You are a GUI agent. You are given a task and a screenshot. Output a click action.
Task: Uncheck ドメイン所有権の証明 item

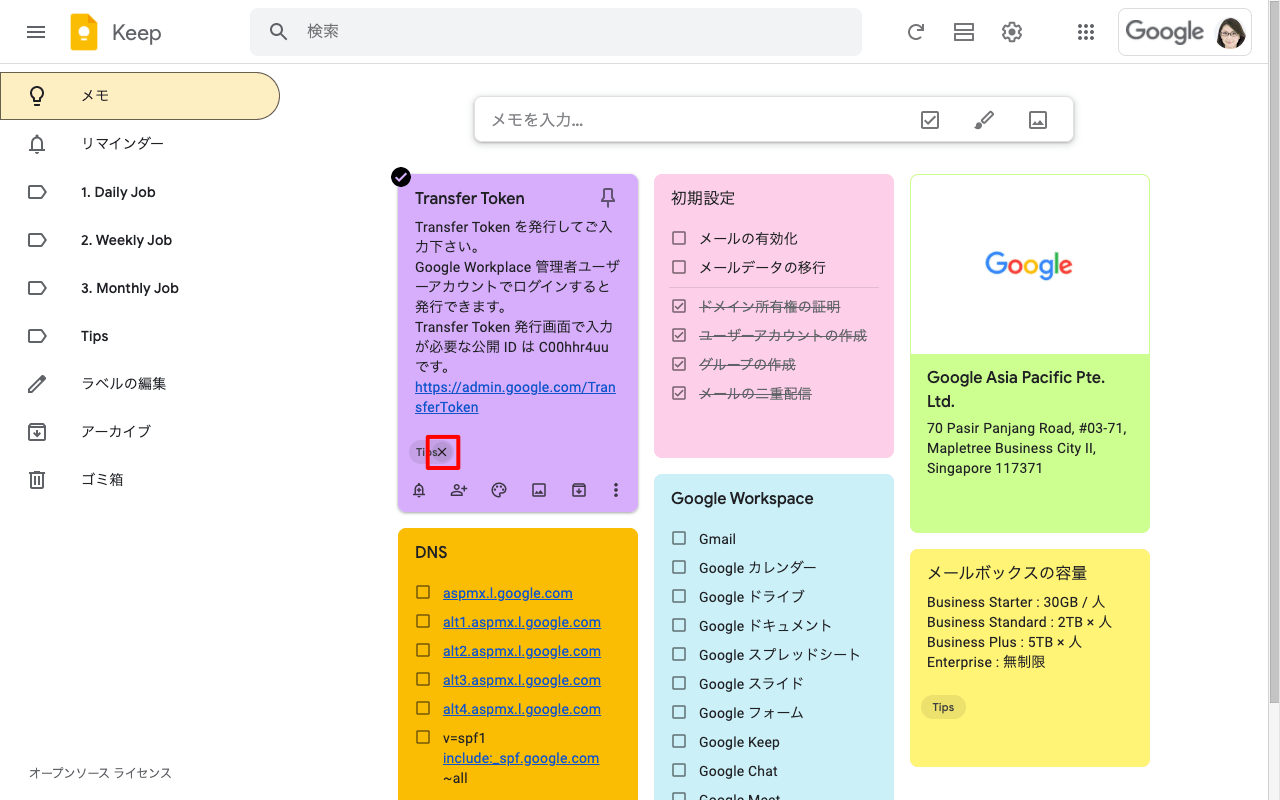(679, 306)
